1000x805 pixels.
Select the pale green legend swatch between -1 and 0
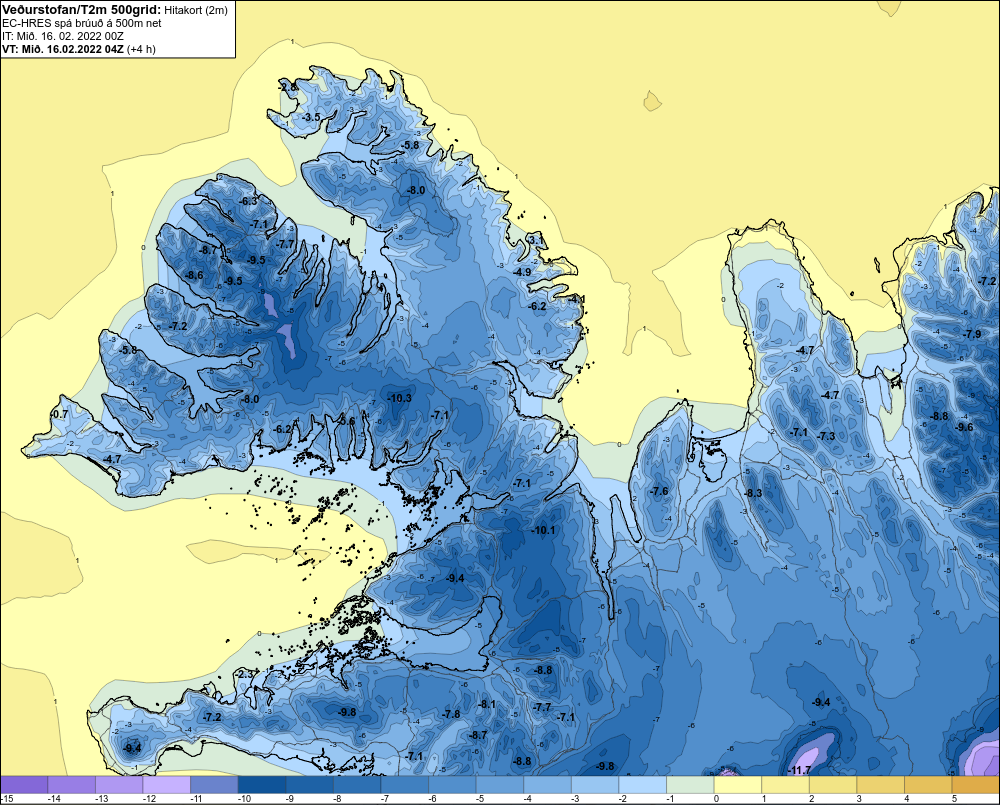click(691, 785)
